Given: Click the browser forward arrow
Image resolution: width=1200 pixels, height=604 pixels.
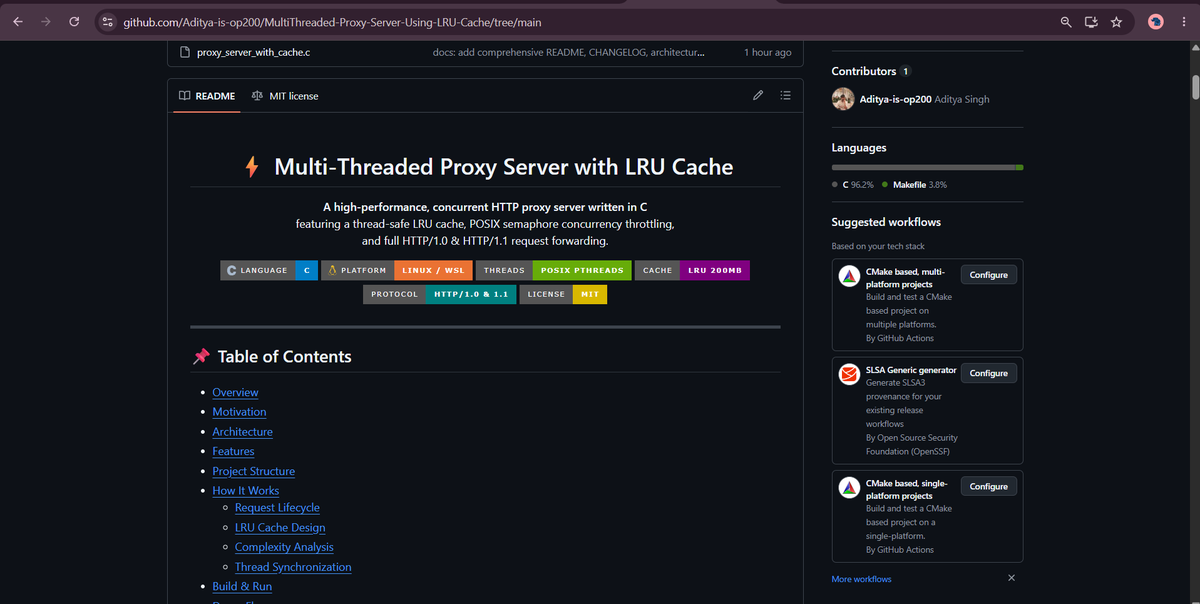Looking at the screenshot, I should [45, 21].
